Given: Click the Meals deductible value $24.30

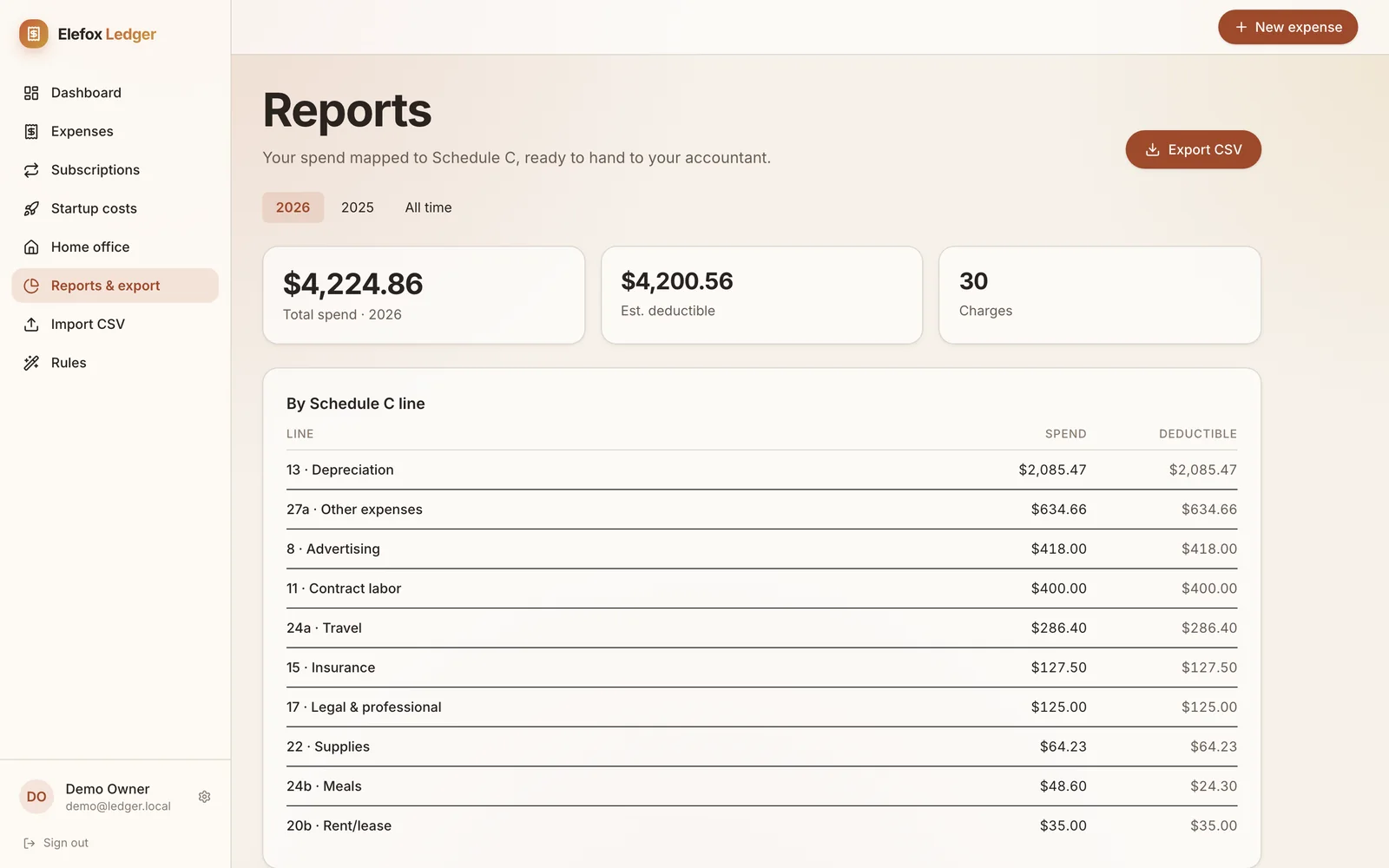Looking at the screenshot, I should click(1214, 786).
